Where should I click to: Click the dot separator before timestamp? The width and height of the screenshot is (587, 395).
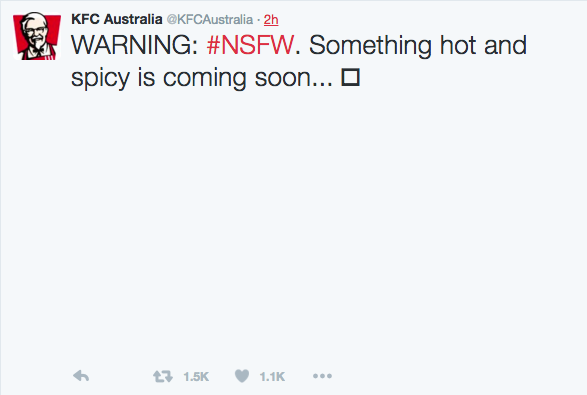[259, 20]
